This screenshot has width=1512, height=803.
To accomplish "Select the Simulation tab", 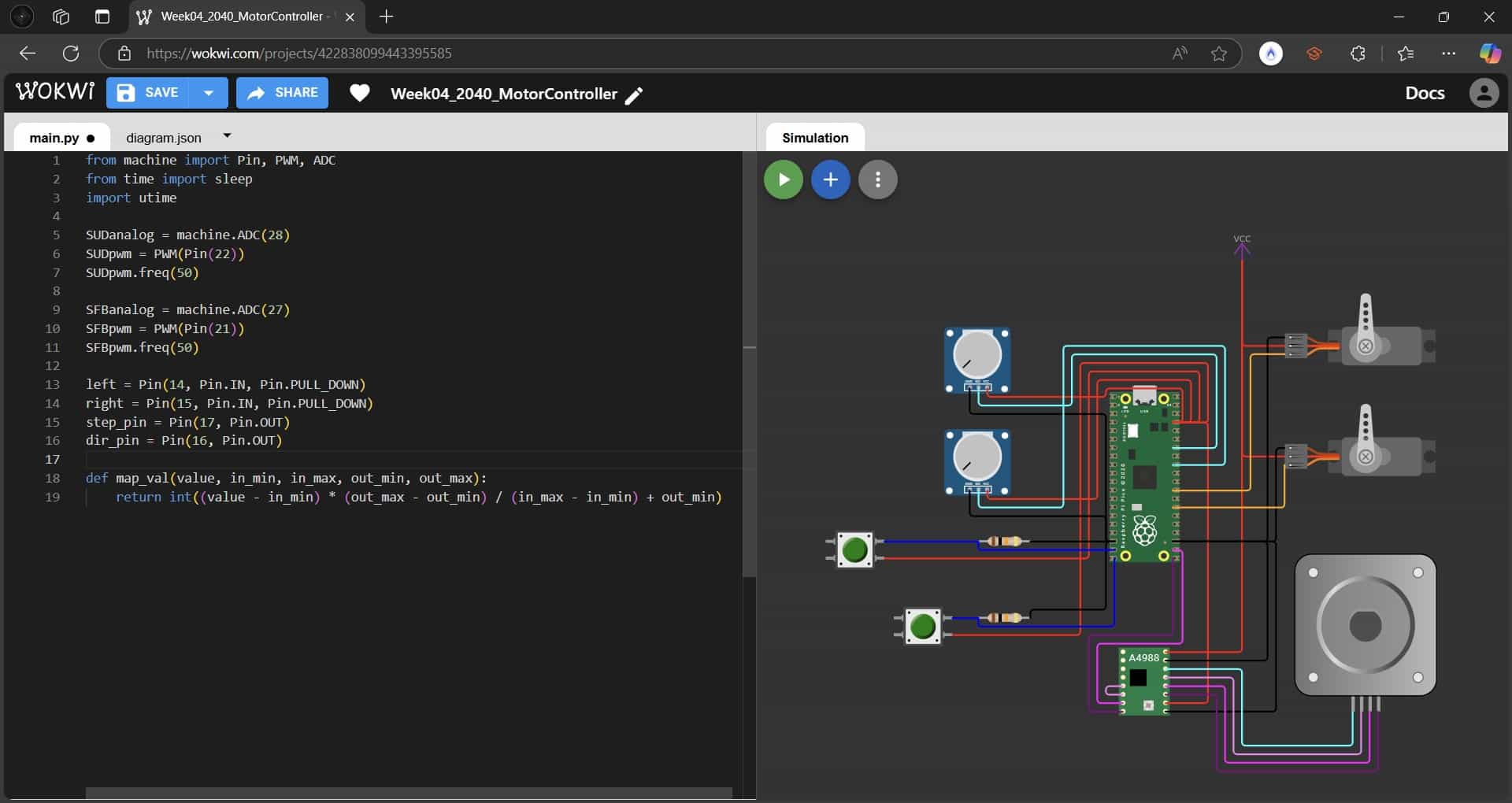I will 815,138.
